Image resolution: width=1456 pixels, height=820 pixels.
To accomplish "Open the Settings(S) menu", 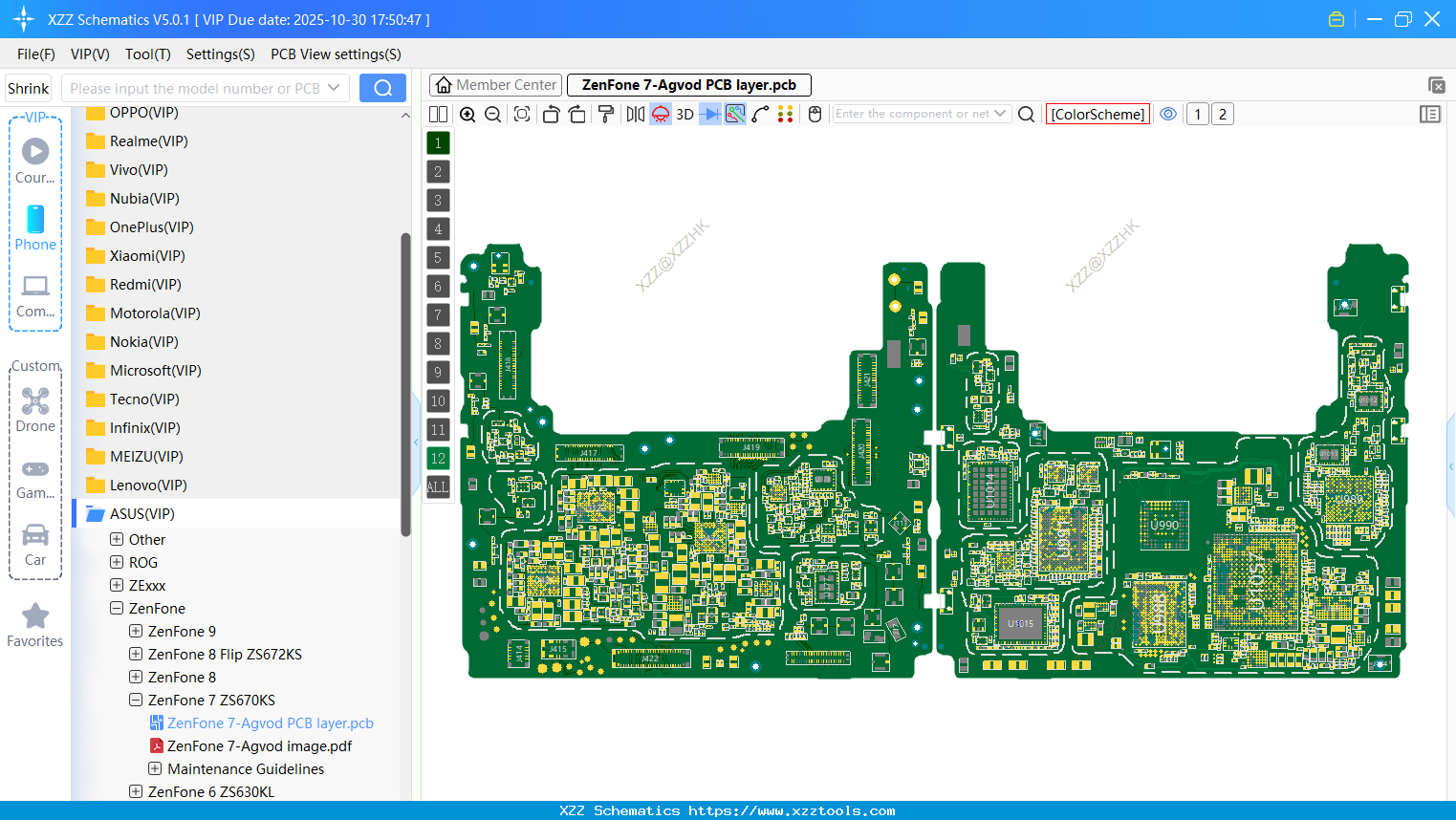I will [x=221, y=54].
